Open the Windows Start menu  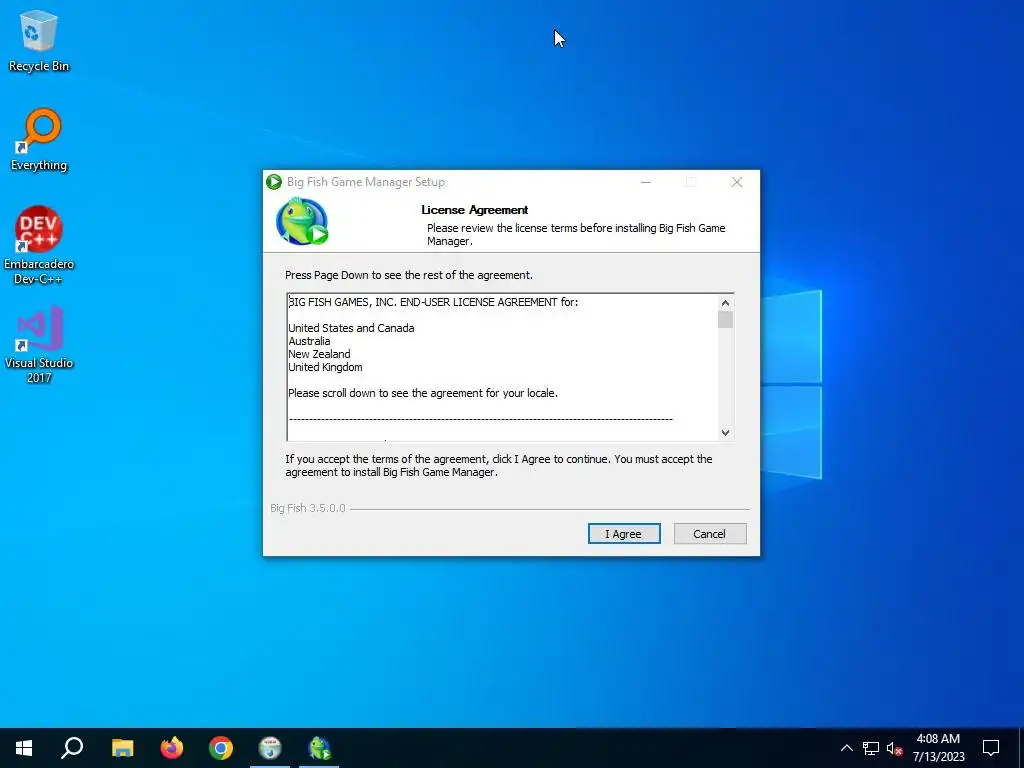(x=24, y=748)
